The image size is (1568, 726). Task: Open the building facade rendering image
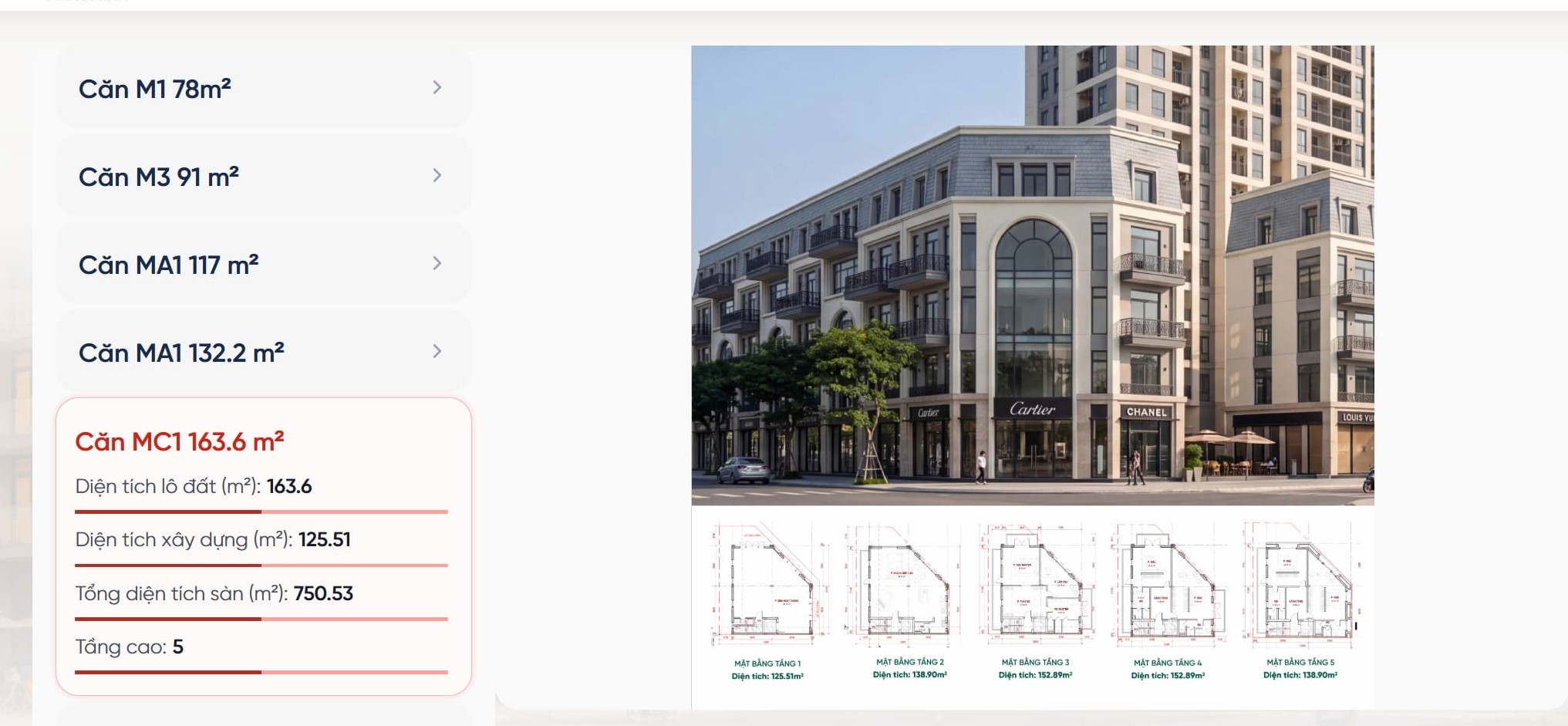tap(1033, 275)
